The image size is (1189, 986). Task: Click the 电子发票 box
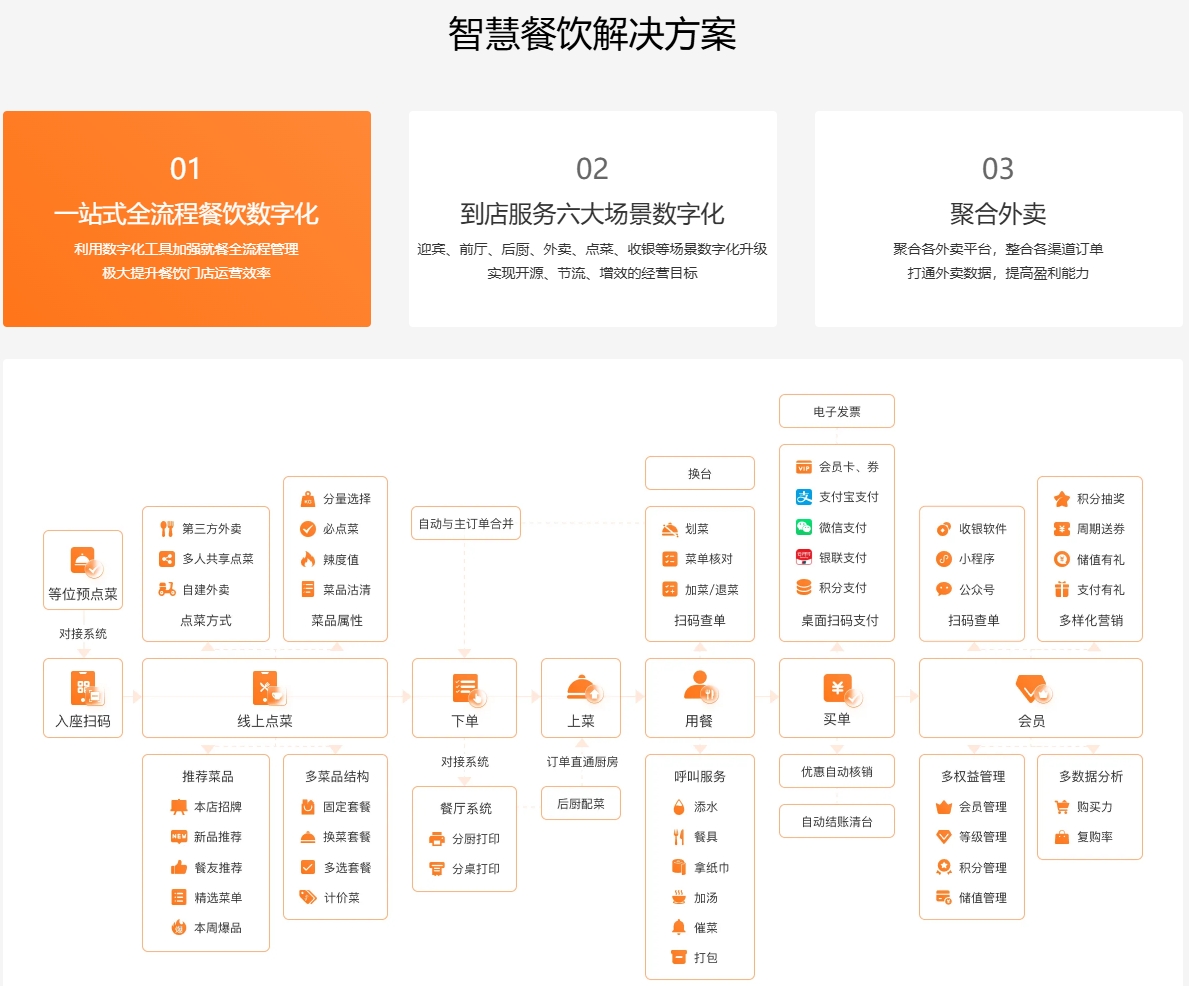pos(837,411)
